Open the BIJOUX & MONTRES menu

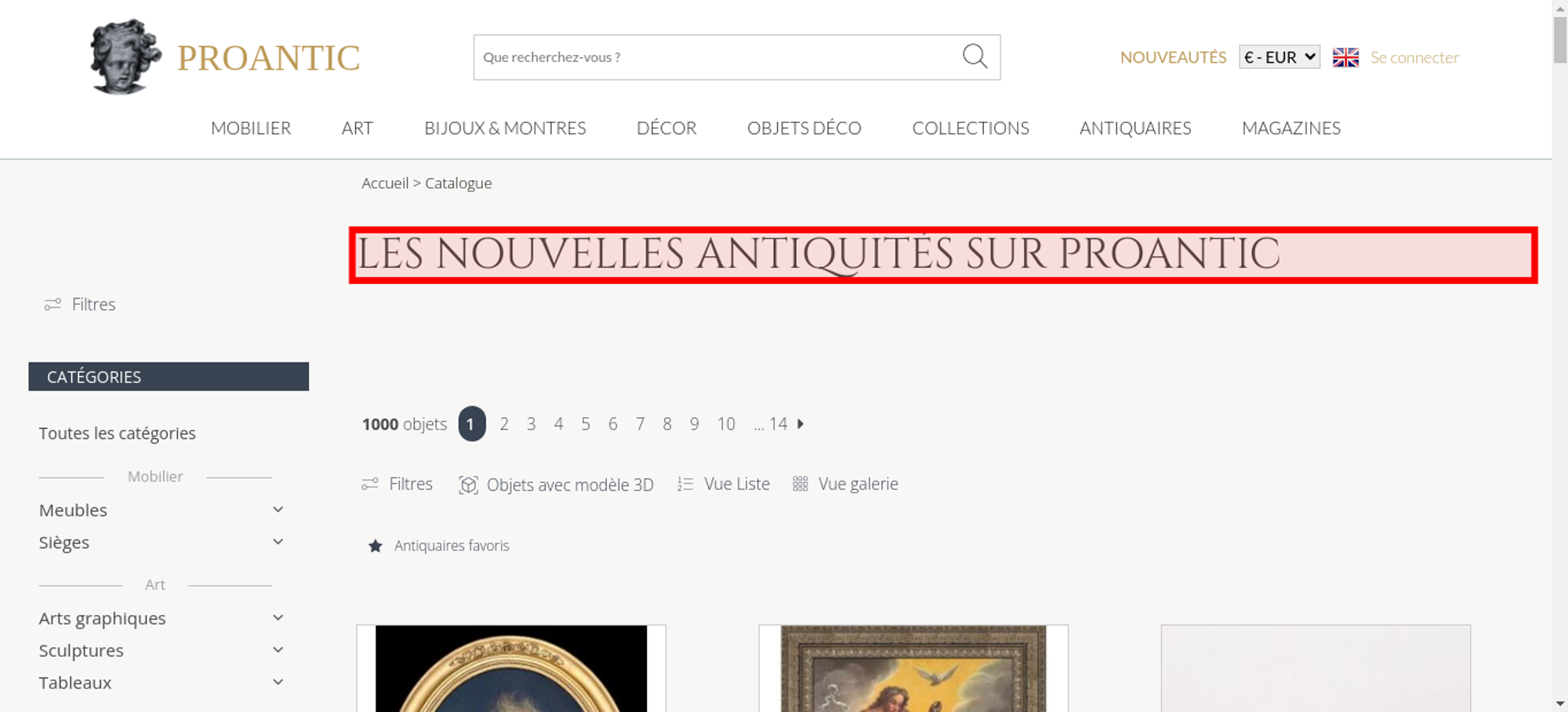tap(505, 128)
